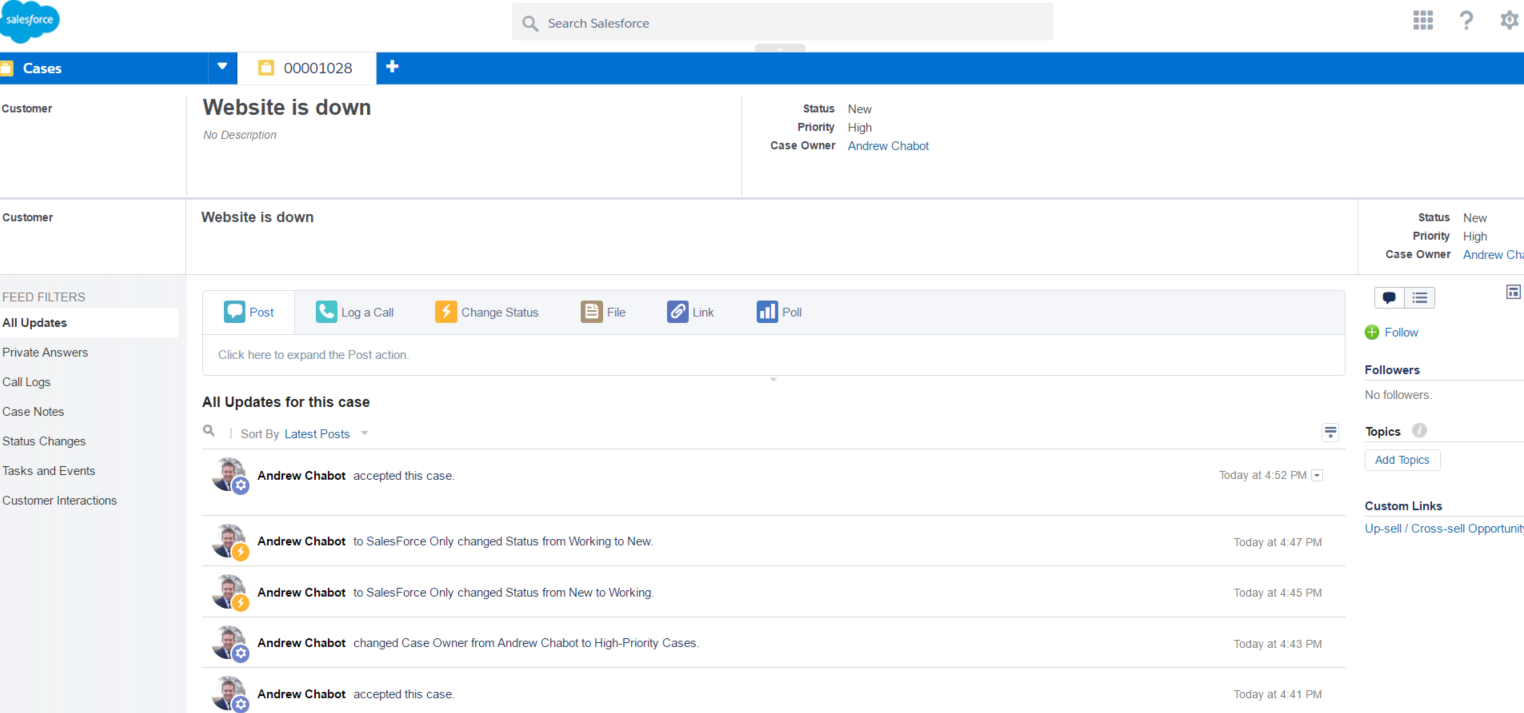The width and height of the screenshot is (1524, 713).
Task: Switch the feed to chat view
Action: (x=1389, y=297)
